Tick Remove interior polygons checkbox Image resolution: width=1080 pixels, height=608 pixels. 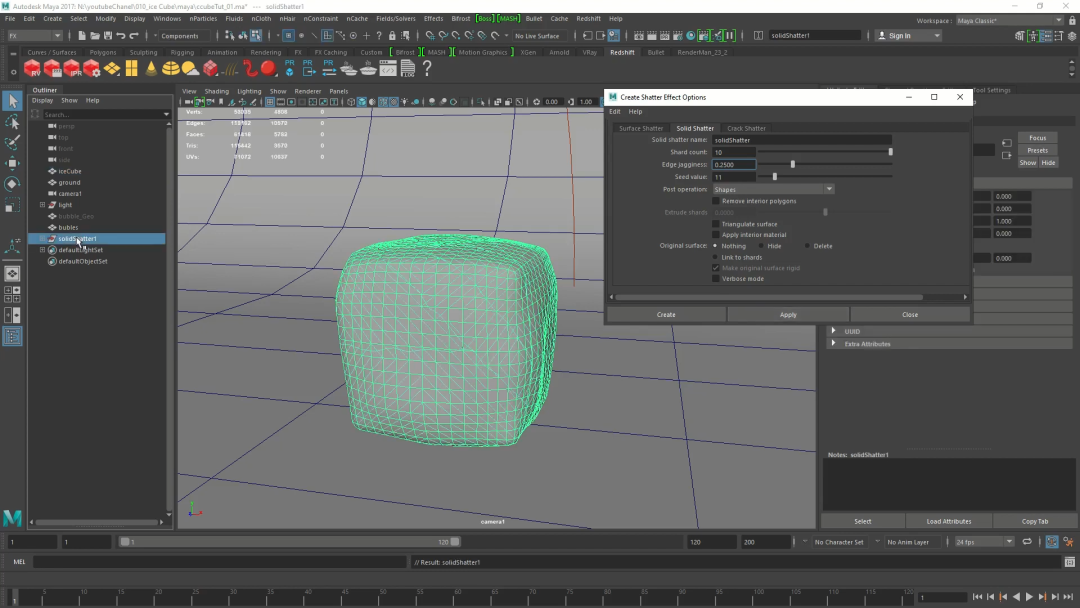tap(715, 201)
